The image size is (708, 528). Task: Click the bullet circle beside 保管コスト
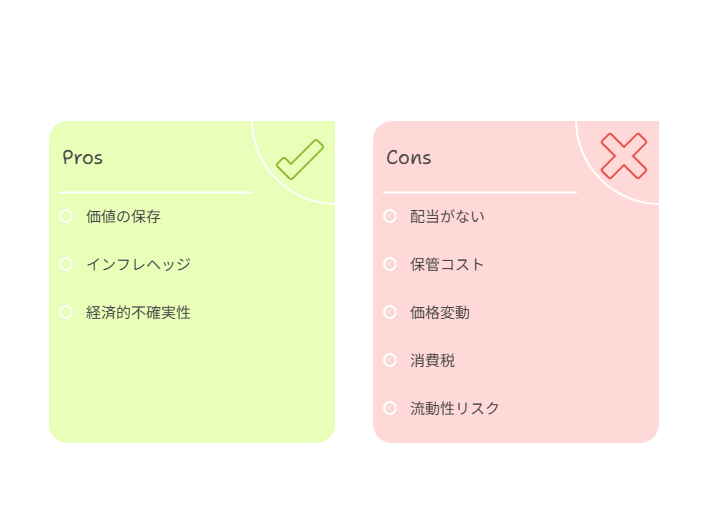click(x=390, y=264)
